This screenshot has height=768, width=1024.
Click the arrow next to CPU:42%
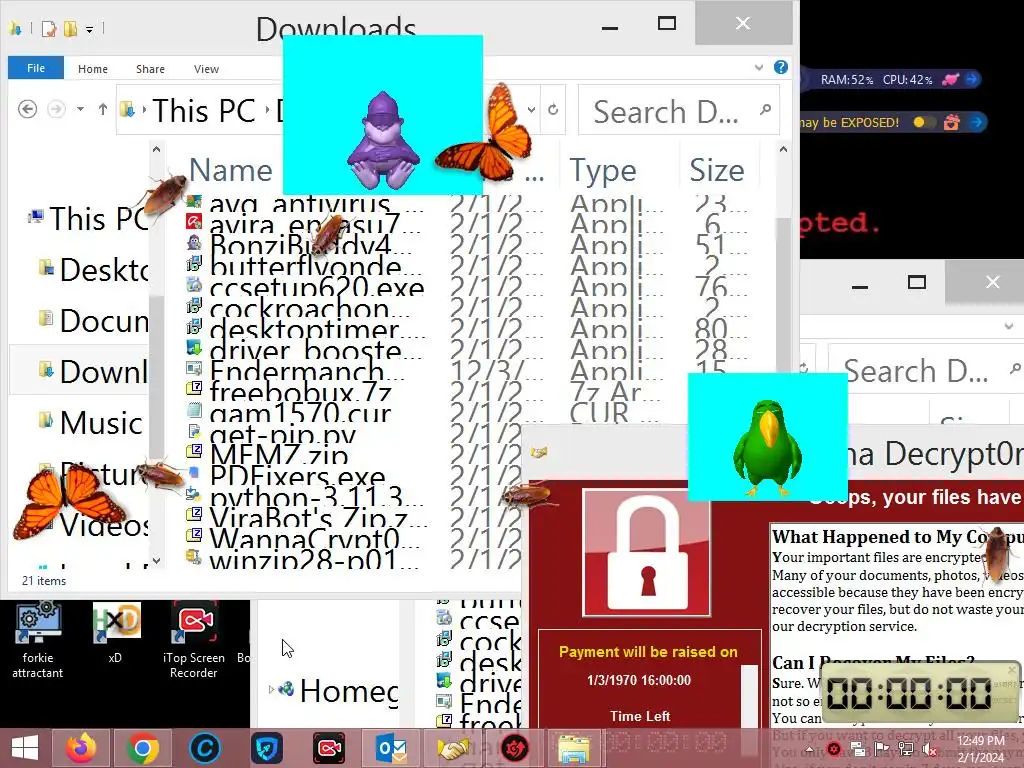[972, 79]
